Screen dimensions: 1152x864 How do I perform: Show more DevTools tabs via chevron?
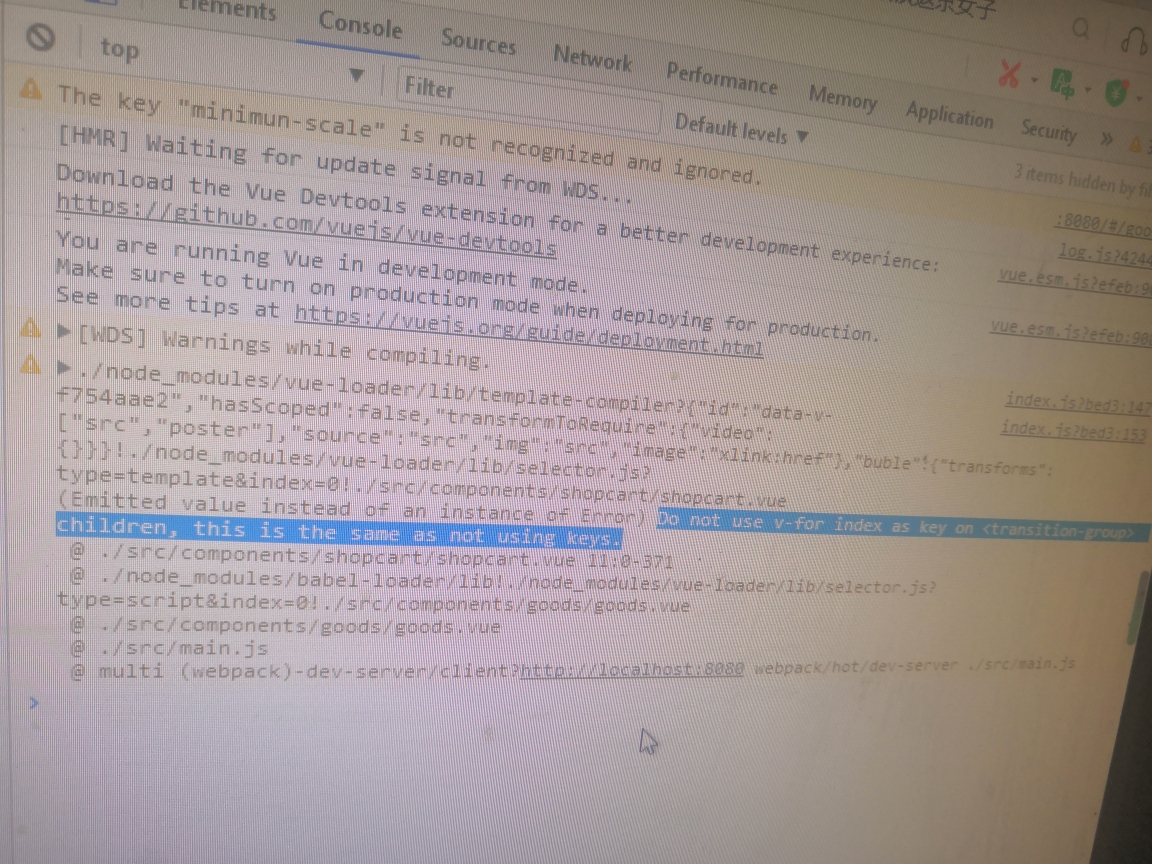[1106, 139]
